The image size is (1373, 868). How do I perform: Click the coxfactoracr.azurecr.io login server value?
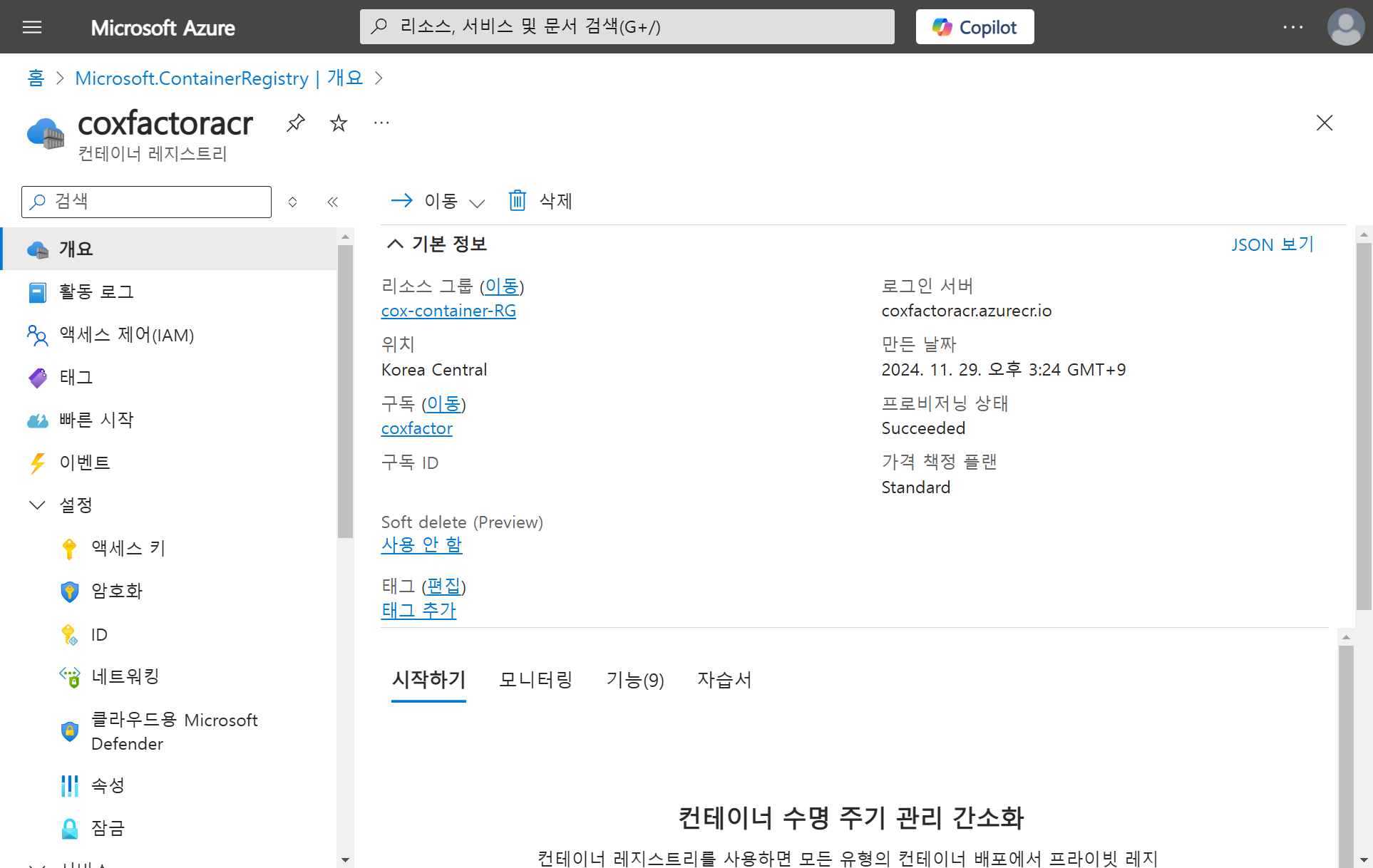(966, 311)
